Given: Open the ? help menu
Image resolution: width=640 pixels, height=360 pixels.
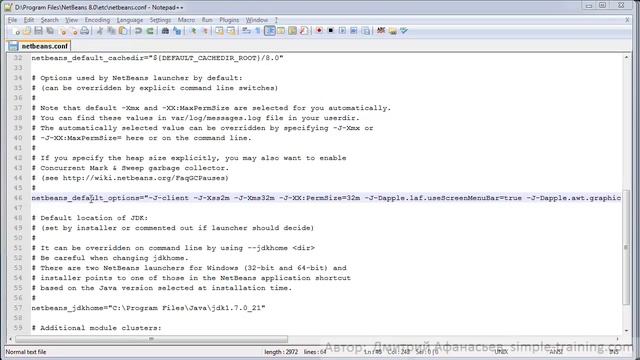Looking at the screenshot, I should (276, 20).
